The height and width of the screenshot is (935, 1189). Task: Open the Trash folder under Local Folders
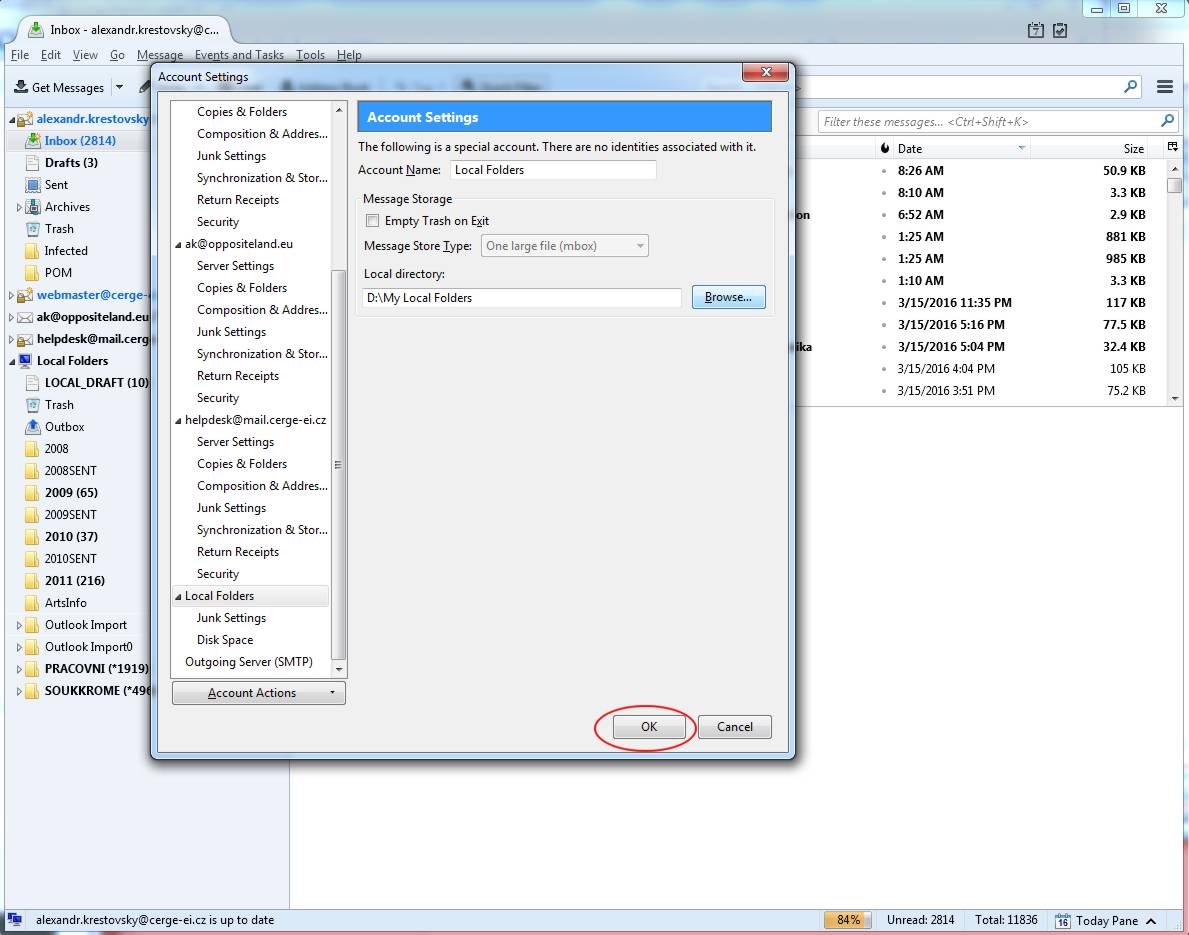point(58,405)
